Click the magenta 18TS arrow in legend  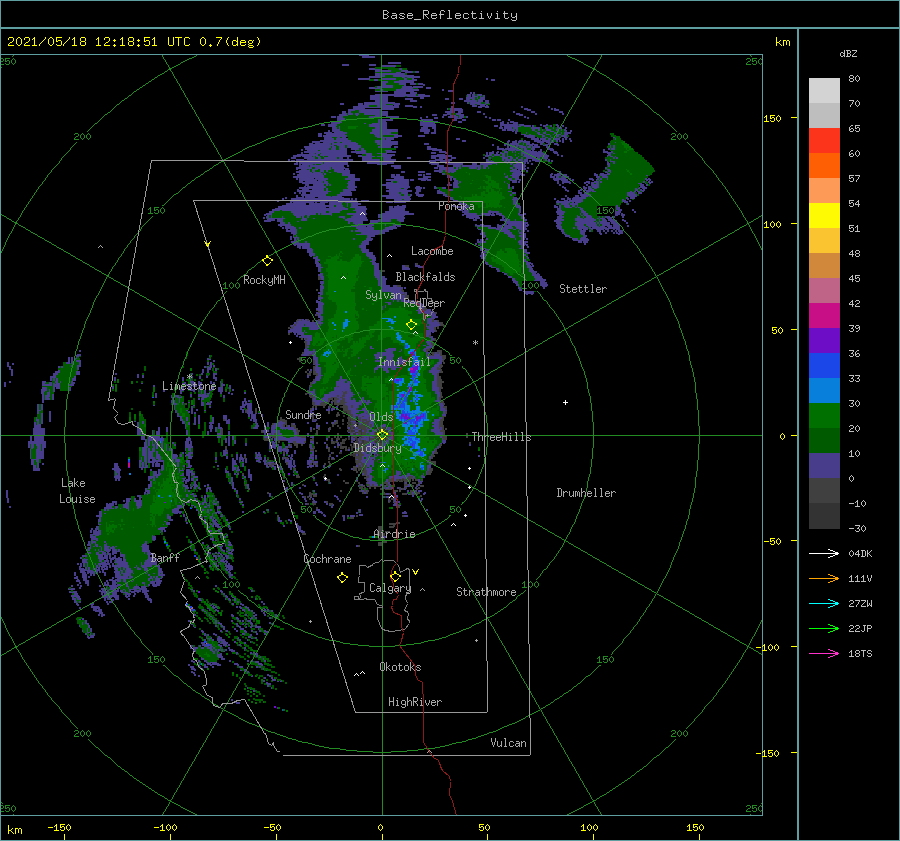click(x=824, y=653)
